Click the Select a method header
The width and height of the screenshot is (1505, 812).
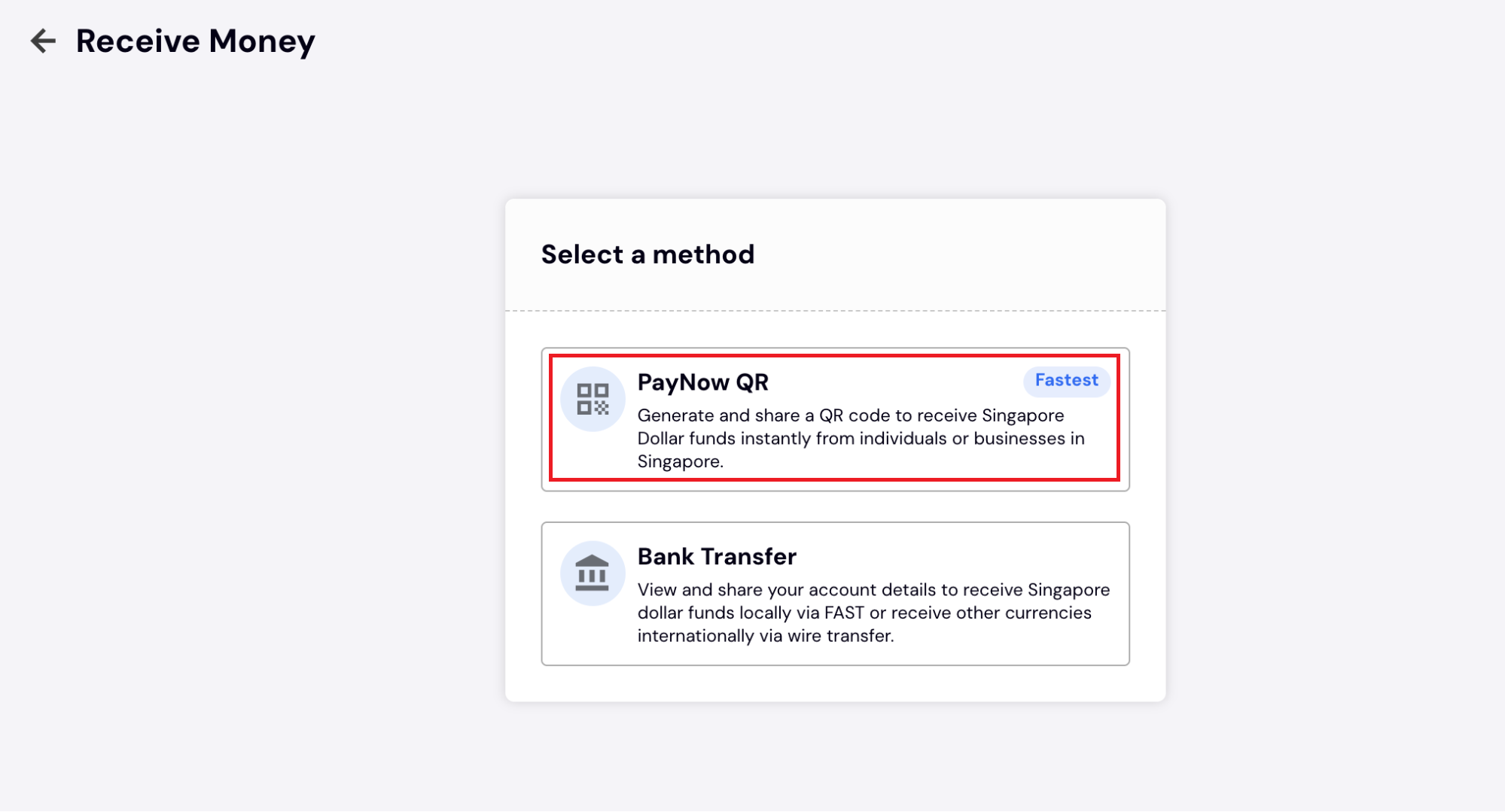[x=647, y=254]
